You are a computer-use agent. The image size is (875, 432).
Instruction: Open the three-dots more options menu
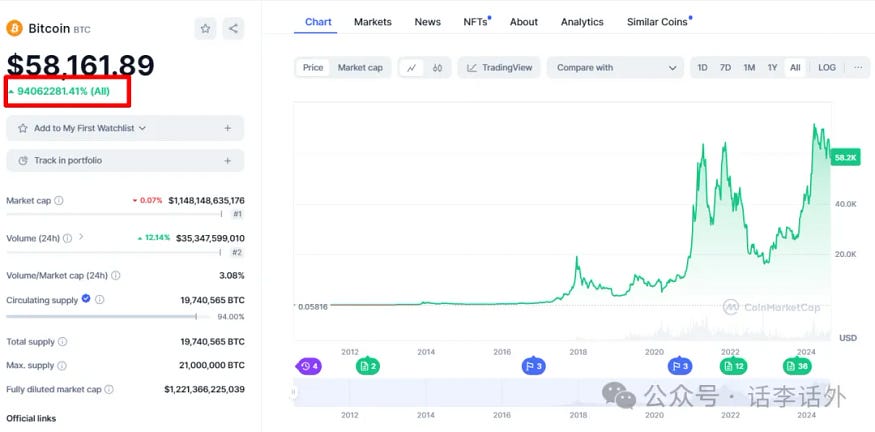coord(857,68)
